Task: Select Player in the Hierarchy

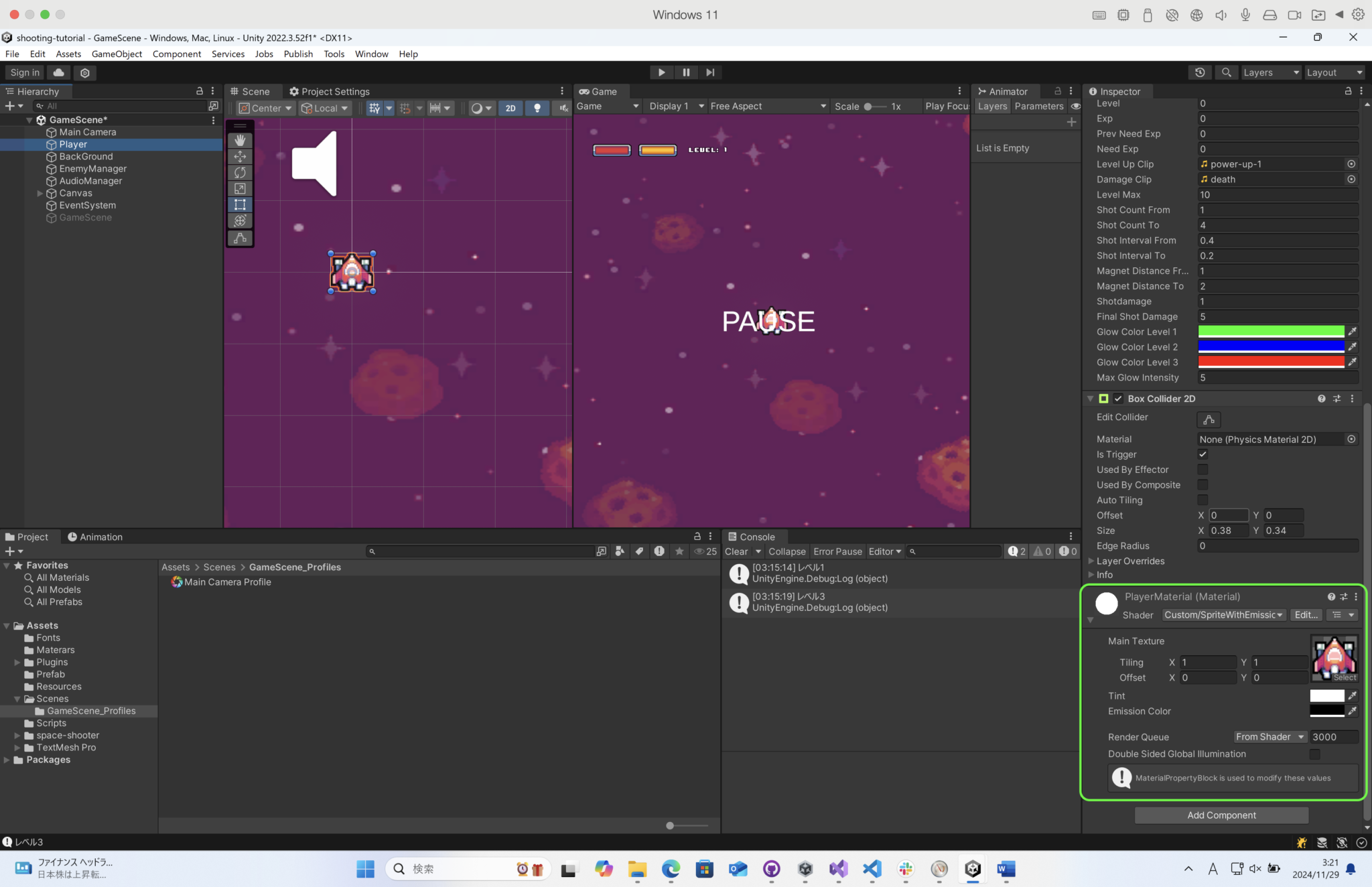Action: click(x=72, y=144)
